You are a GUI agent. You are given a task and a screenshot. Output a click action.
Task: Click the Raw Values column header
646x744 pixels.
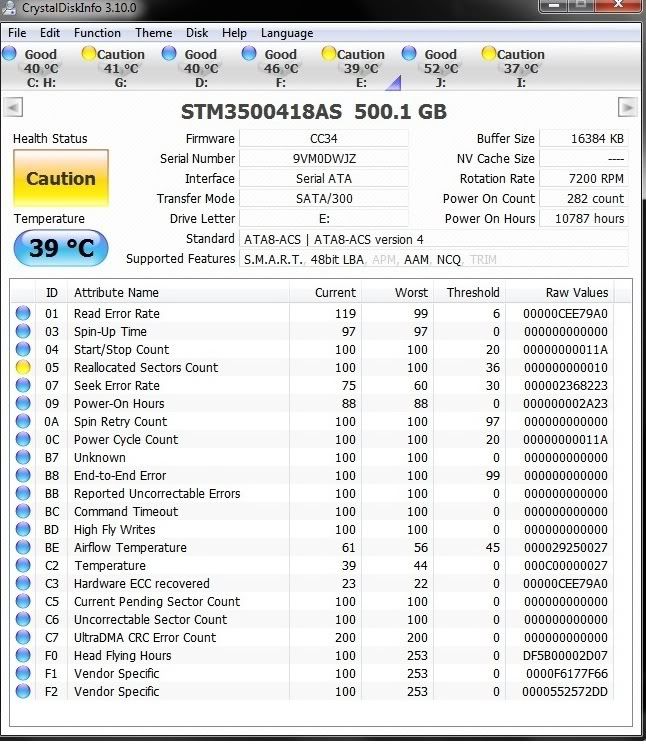[x=576, y=293]
